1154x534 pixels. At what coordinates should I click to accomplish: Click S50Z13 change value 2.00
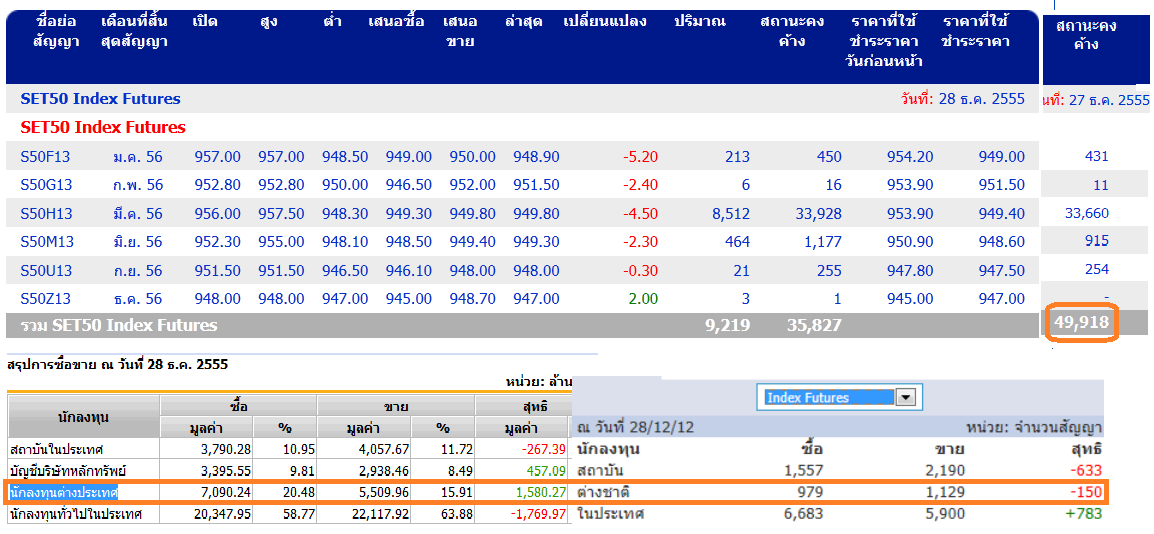[643, 299]
